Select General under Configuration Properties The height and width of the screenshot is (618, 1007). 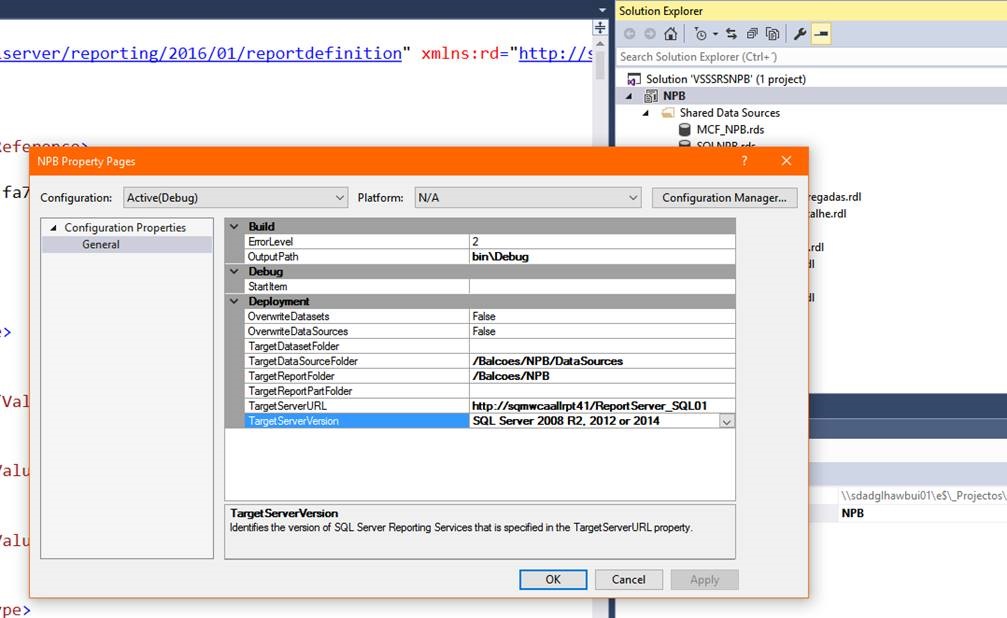101,244
